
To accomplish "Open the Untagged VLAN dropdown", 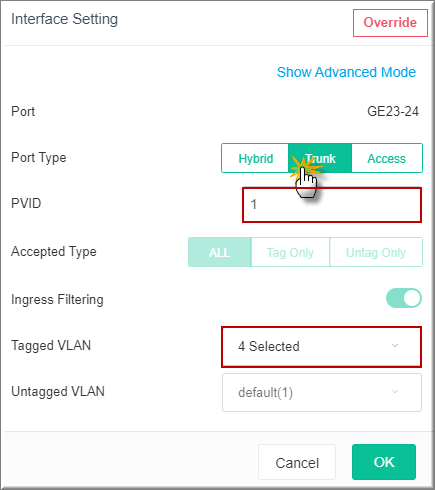I will tap(322, 392).
